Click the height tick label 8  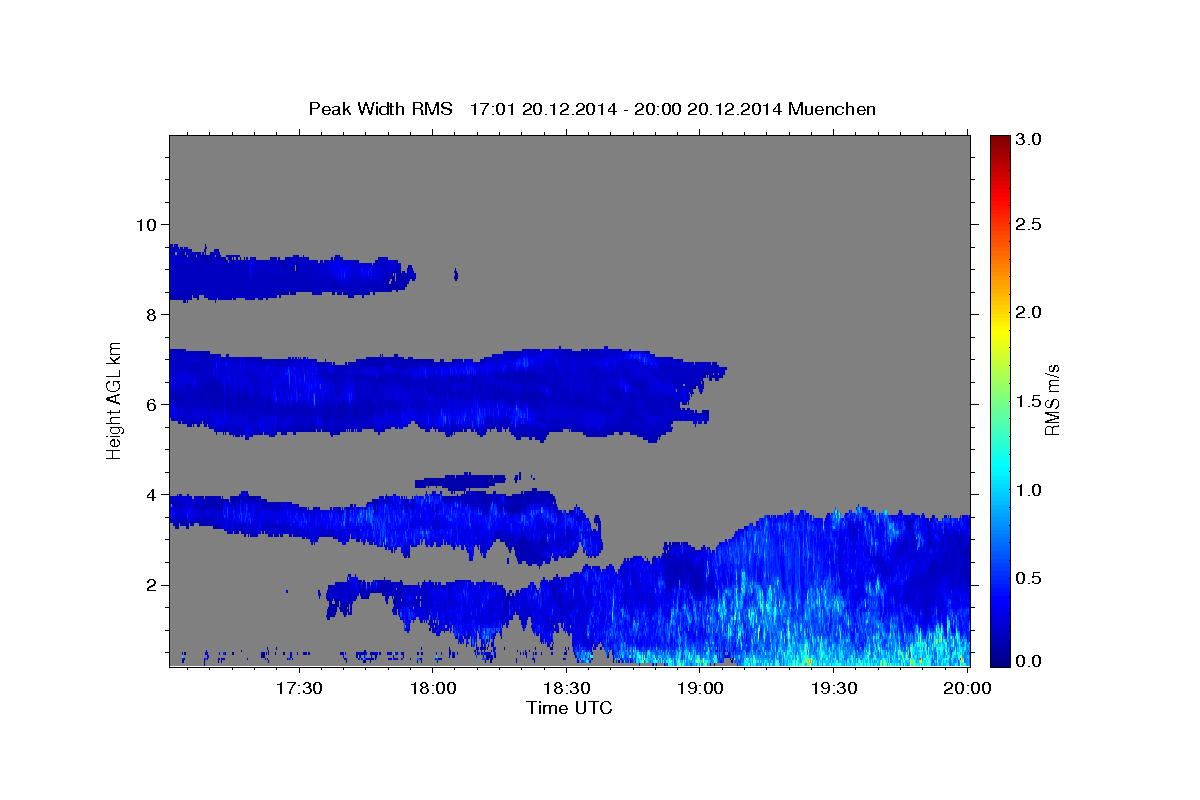click(x=150, y=314)
